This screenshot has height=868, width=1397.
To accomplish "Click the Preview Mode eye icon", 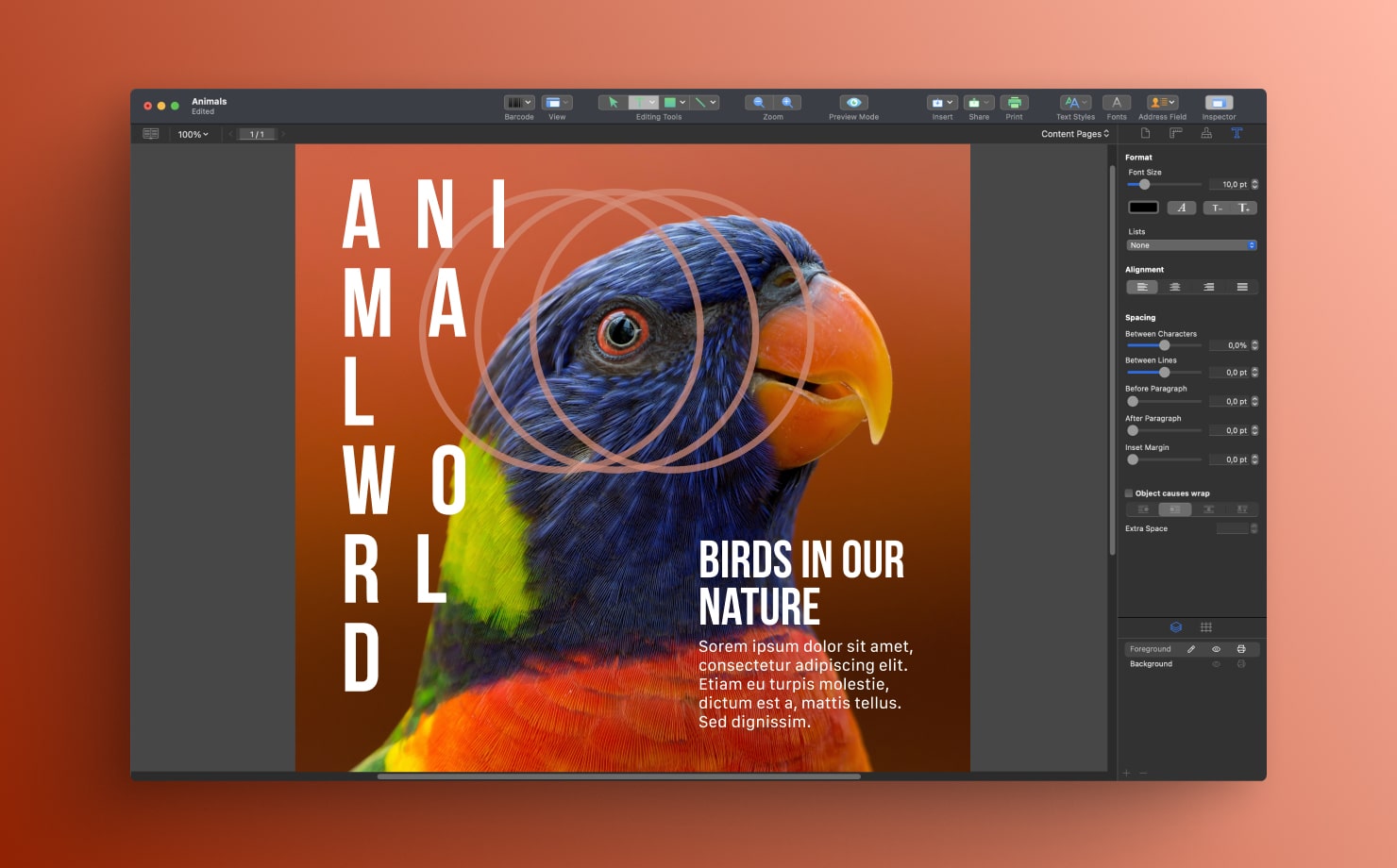I will [853, 102].
